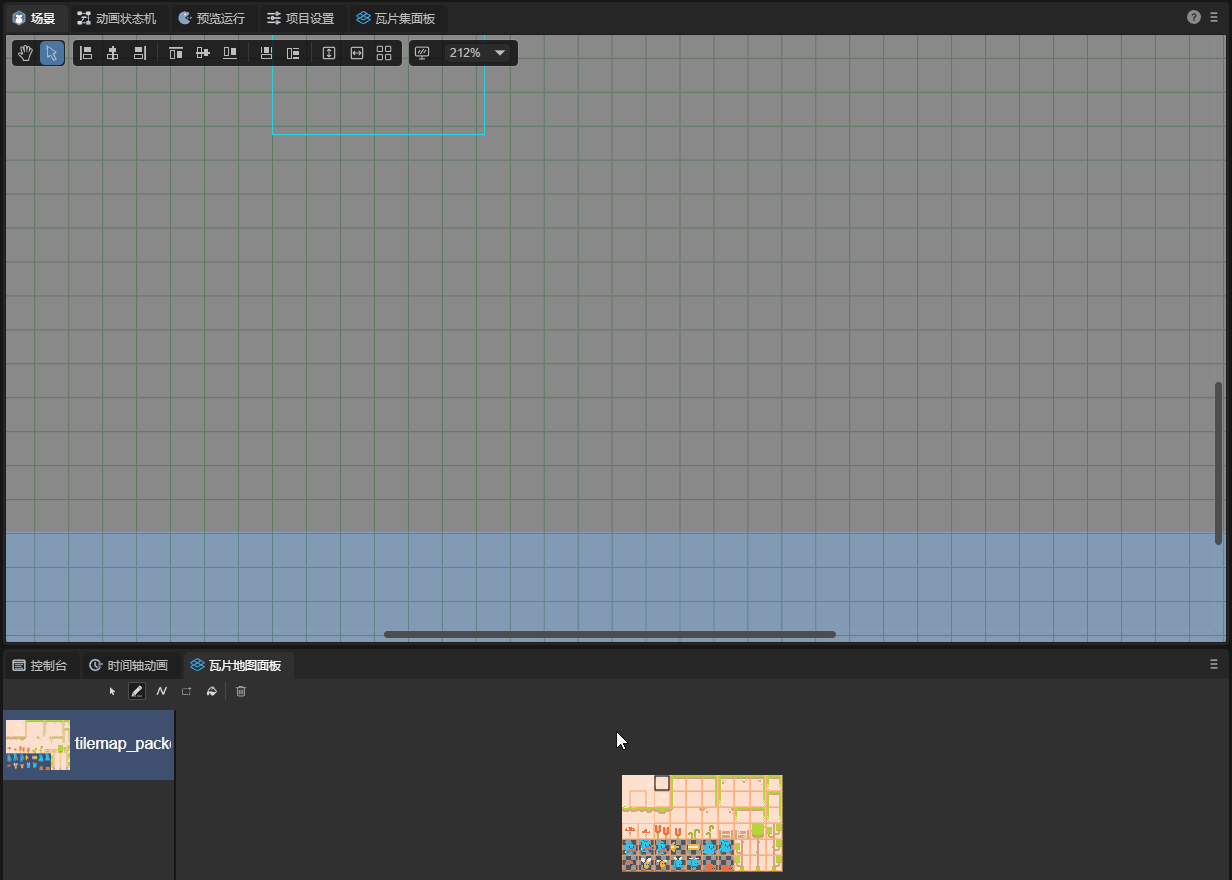The height and width of the screenshot is (880, 1232).
Task: Click the match width icon
Action: click(357, 53)
